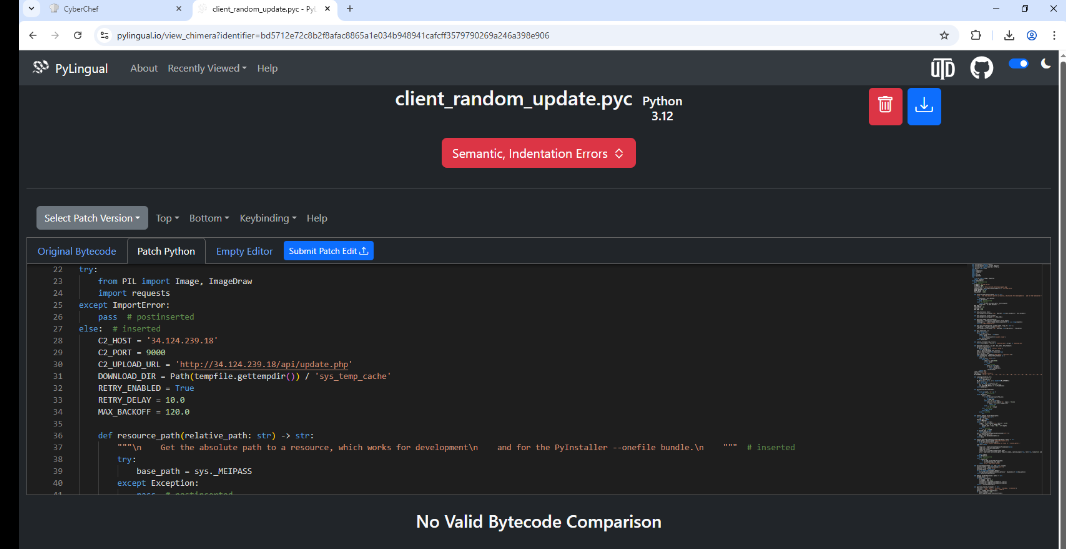Click the base_path = sys._MEIPASS line
1066x549 pixels.
(x=194, y=471)
